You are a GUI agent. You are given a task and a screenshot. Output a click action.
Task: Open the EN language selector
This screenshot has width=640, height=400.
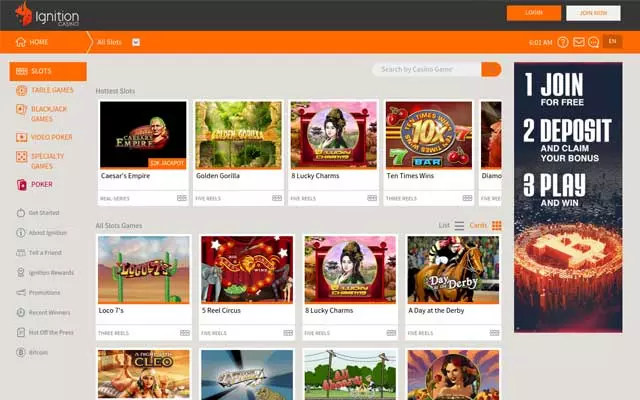pyautogui.click(x=612, y=41)
